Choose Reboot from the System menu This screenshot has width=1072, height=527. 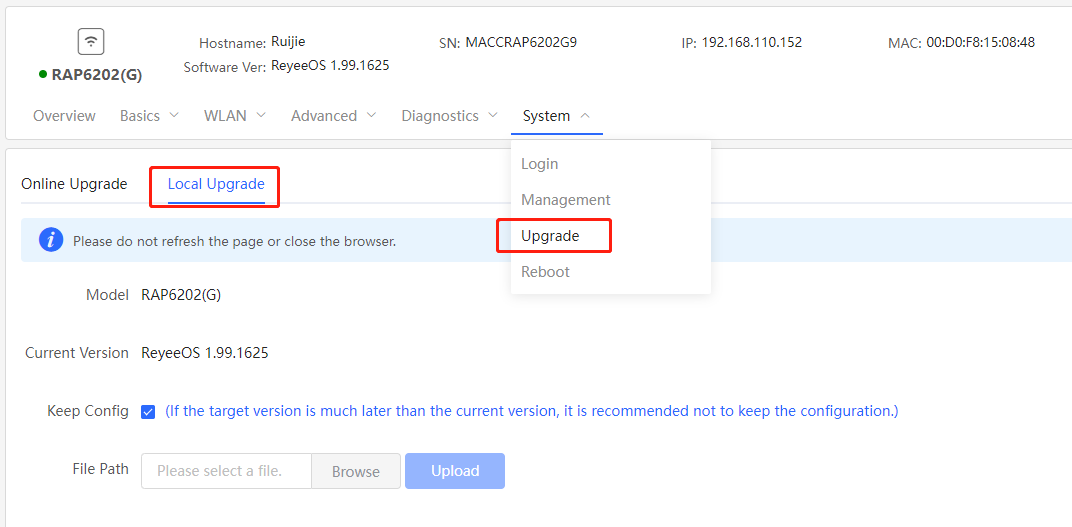pyautogui.click(x=545, y=272)
